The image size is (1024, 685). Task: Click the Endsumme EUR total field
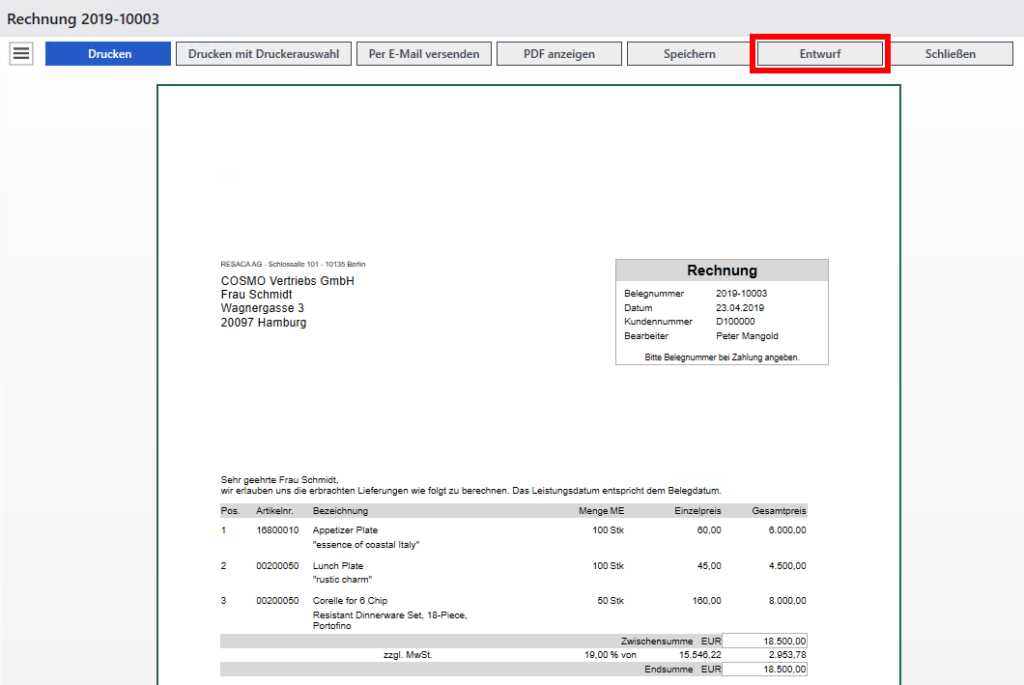coord(765,669)
